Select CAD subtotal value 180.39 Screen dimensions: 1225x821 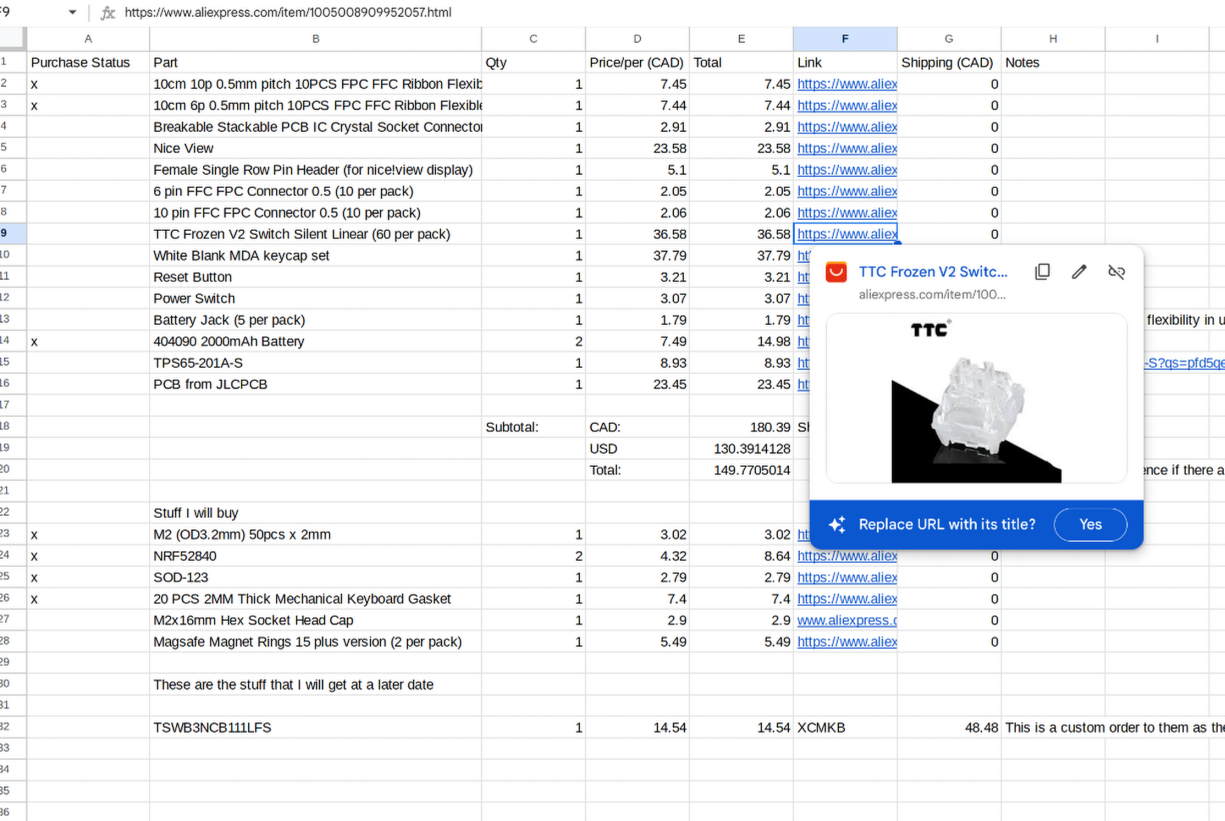[x=741, y=427]
